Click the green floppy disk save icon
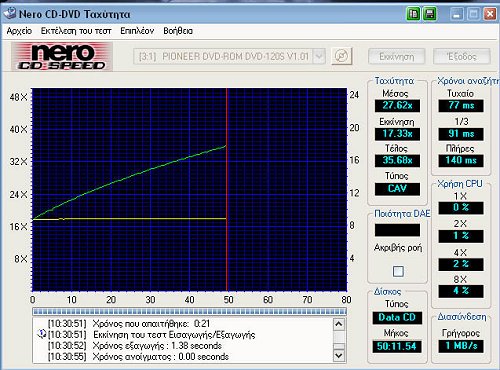Viewport: 500px width, 370px height. click(x=430, y=14)
